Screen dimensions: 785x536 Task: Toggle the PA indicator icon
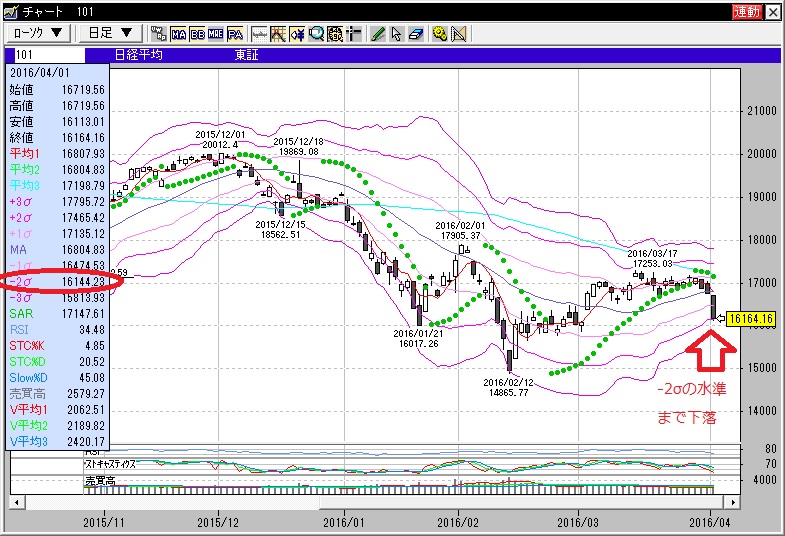[235, 34]
